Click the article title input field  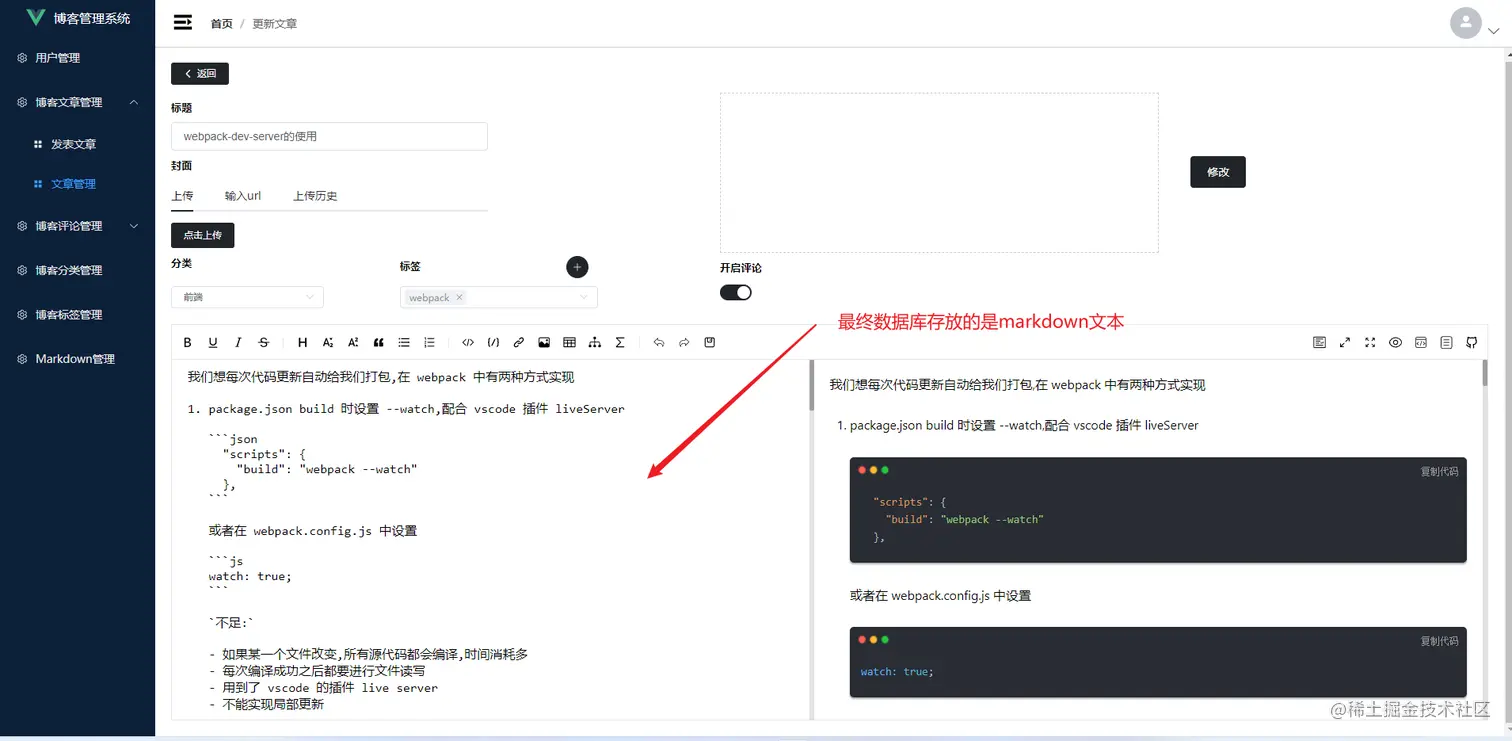click(x=329, y=136)
